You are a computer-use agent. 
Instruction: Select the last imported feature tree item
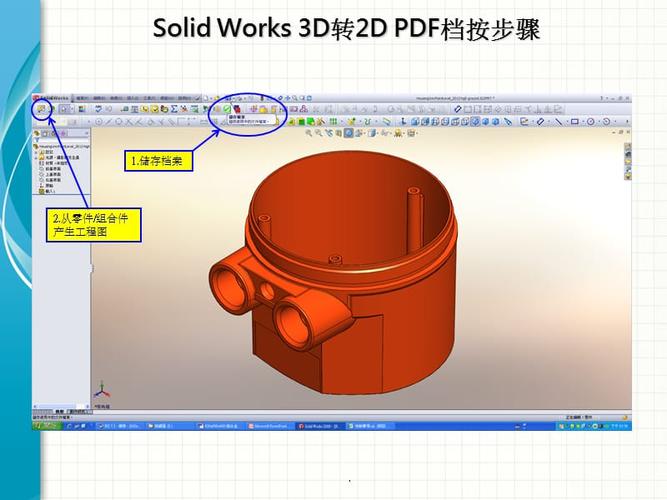coord(47,191)
